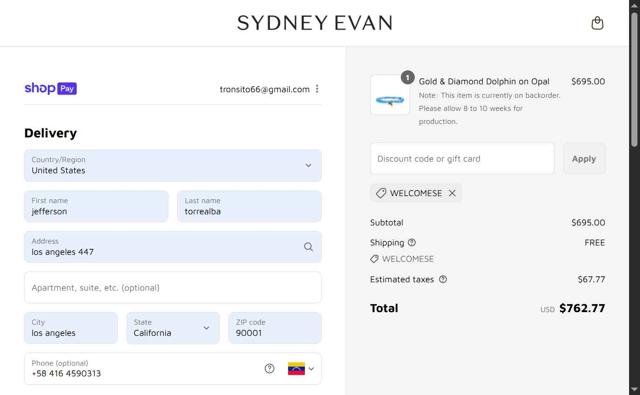Open the Country/Region dropdown

[173, 165]
